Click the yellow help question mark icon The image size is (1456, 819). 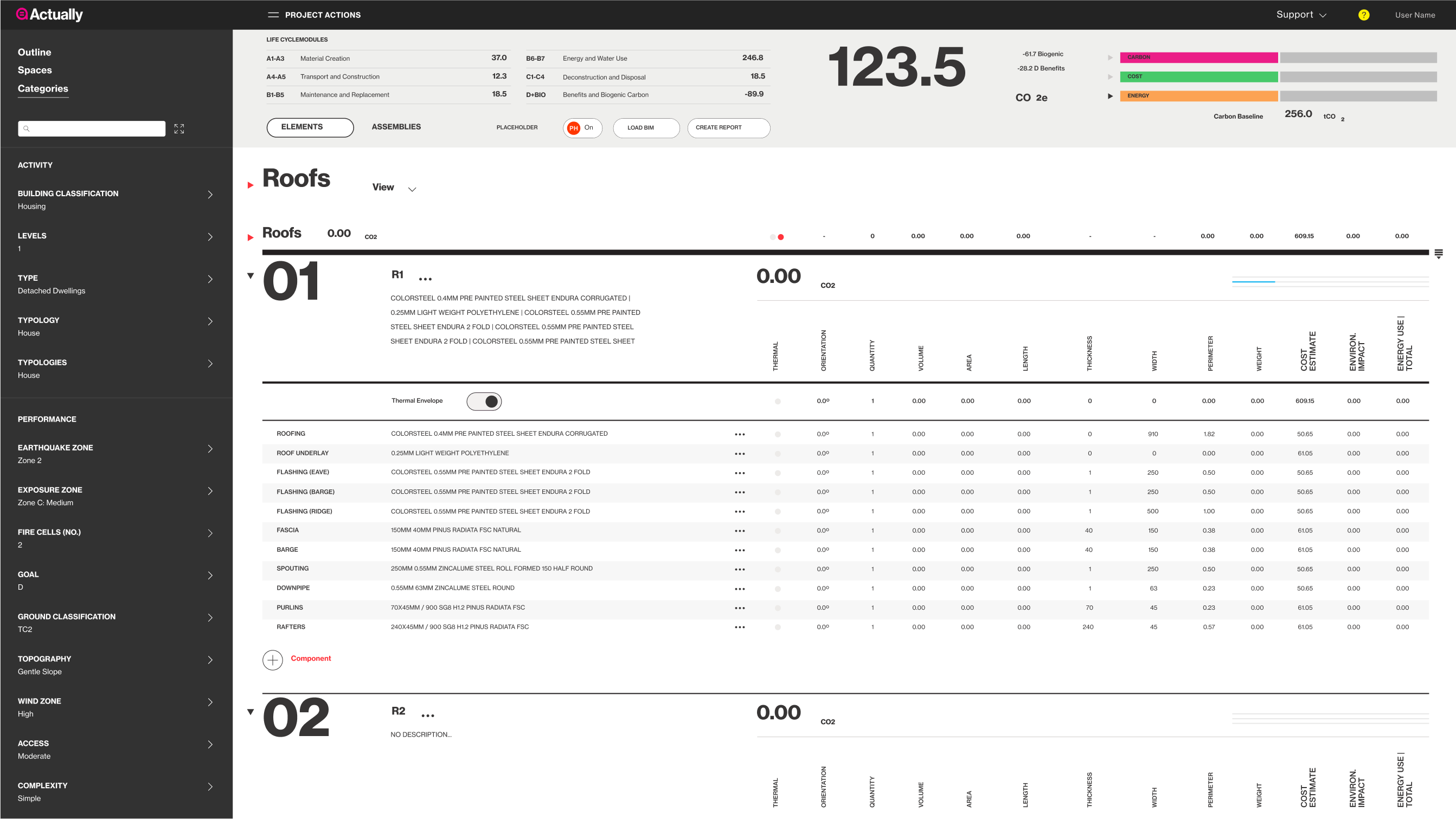pyautogui.click(x=1363, y=15)
